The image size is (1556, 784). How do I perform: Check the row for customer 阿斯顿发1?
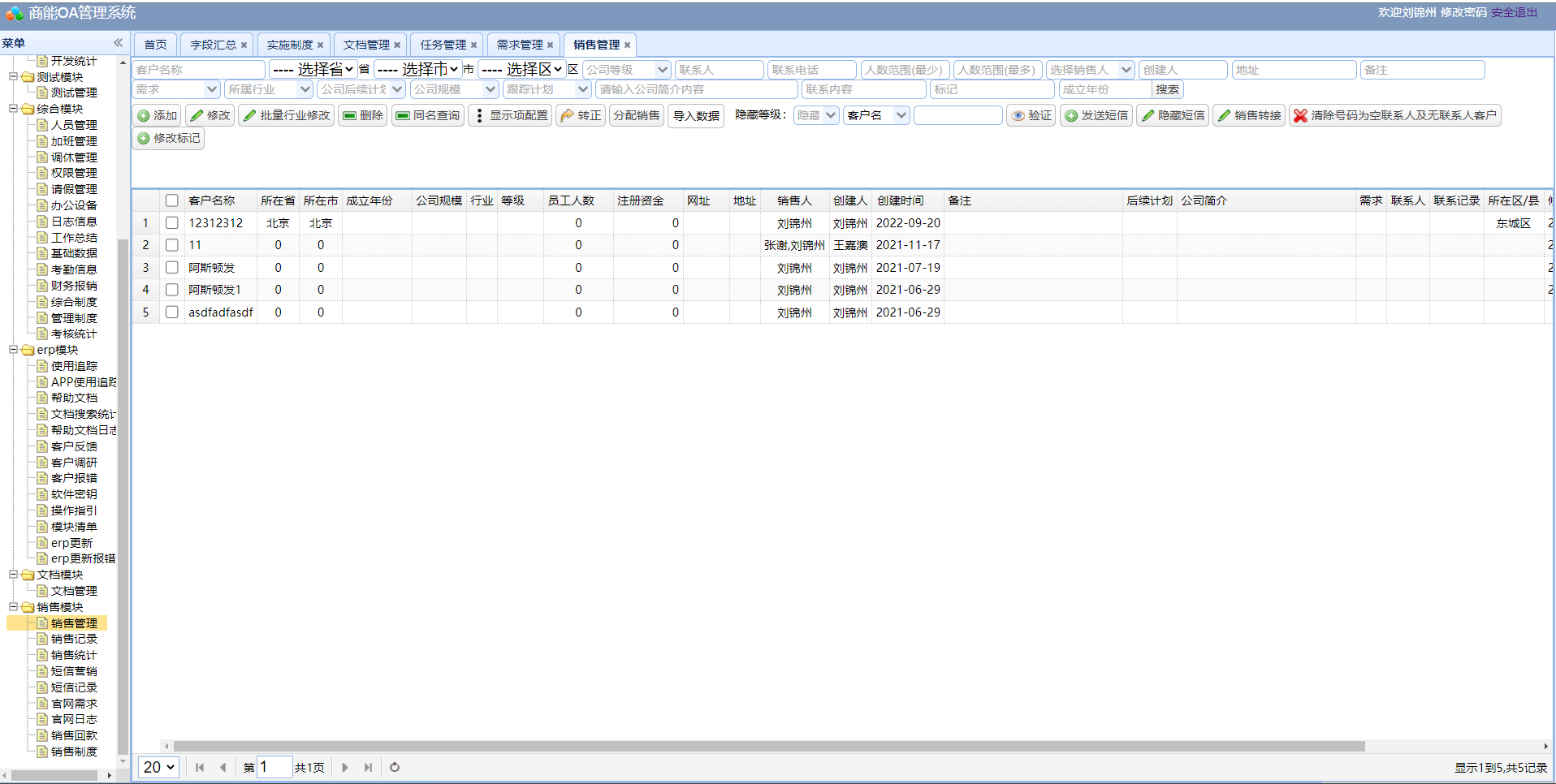tap(171, 289)
